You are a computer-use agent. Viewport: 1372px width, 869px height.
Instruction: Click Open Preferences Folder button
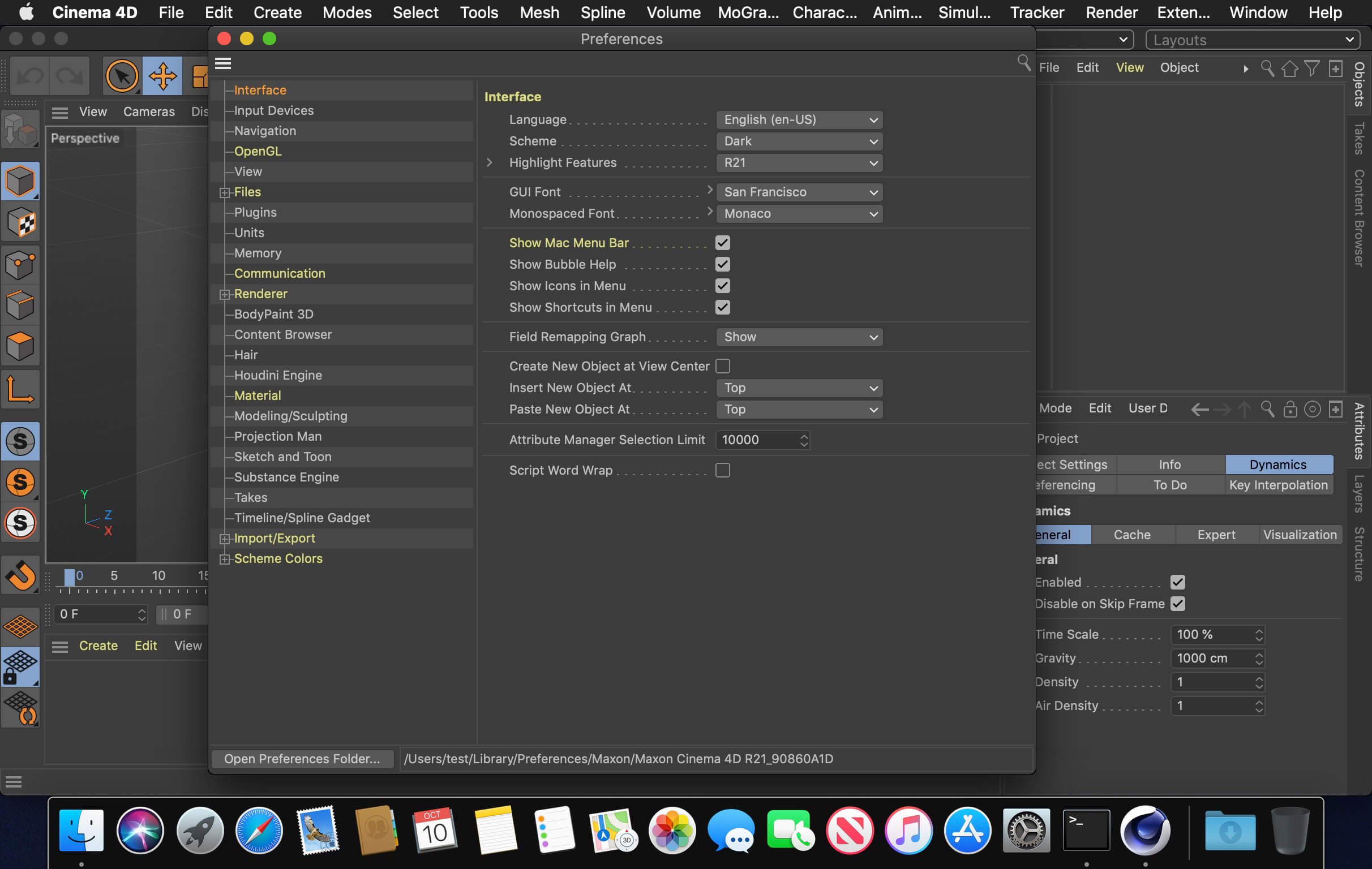pos(302,759)
